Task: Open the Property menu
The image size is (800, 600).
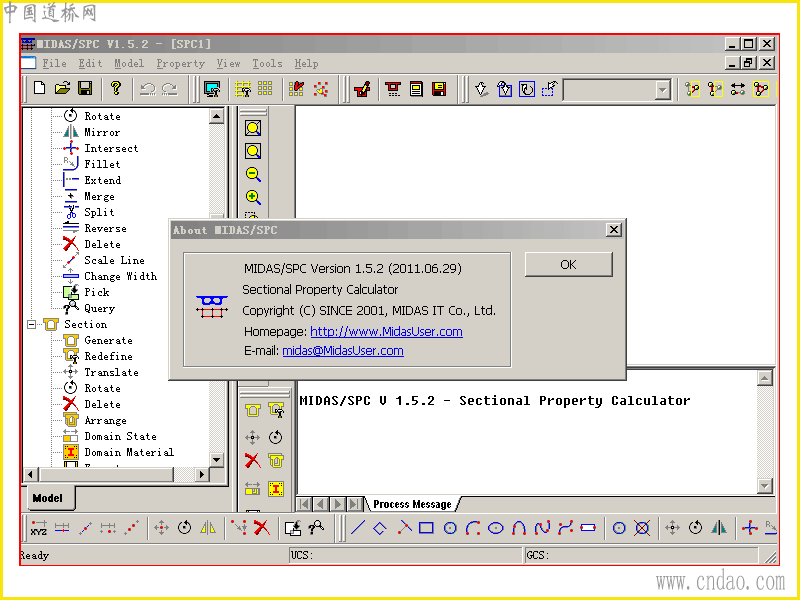Action: 181,63
